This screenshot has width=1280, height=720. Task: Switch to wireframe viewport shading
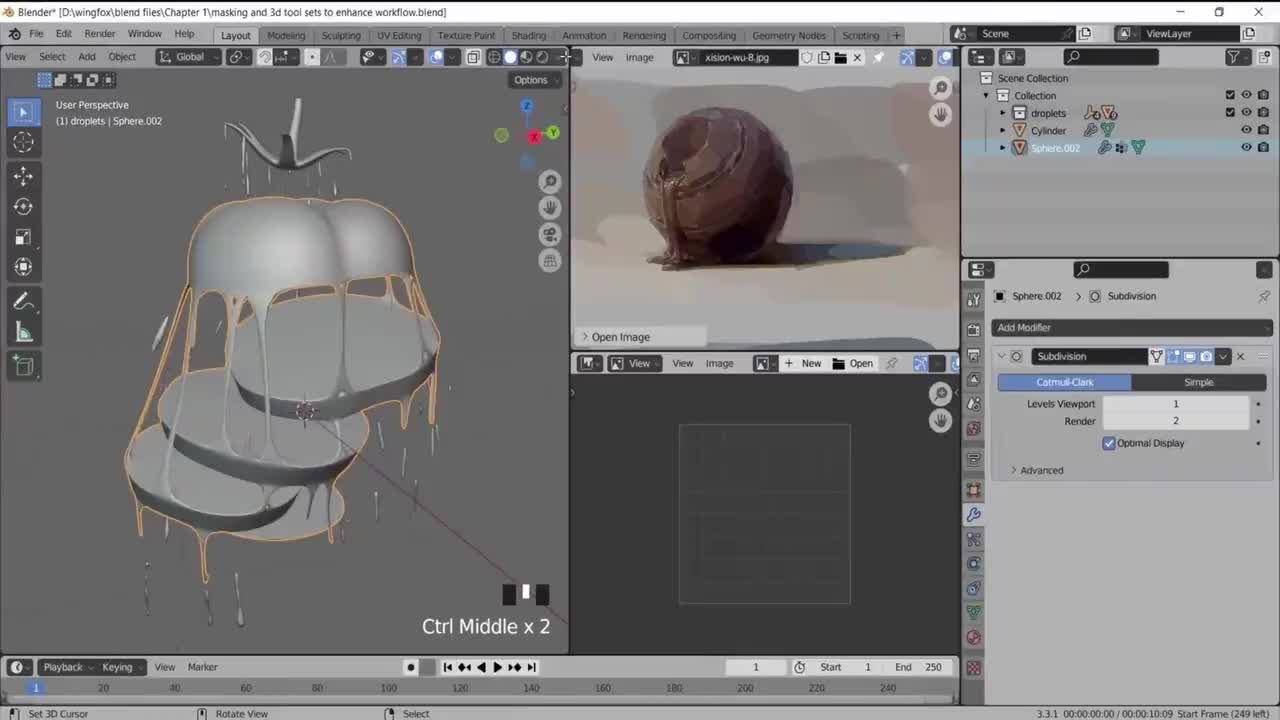pyautogui.click(x=494, y=57)
